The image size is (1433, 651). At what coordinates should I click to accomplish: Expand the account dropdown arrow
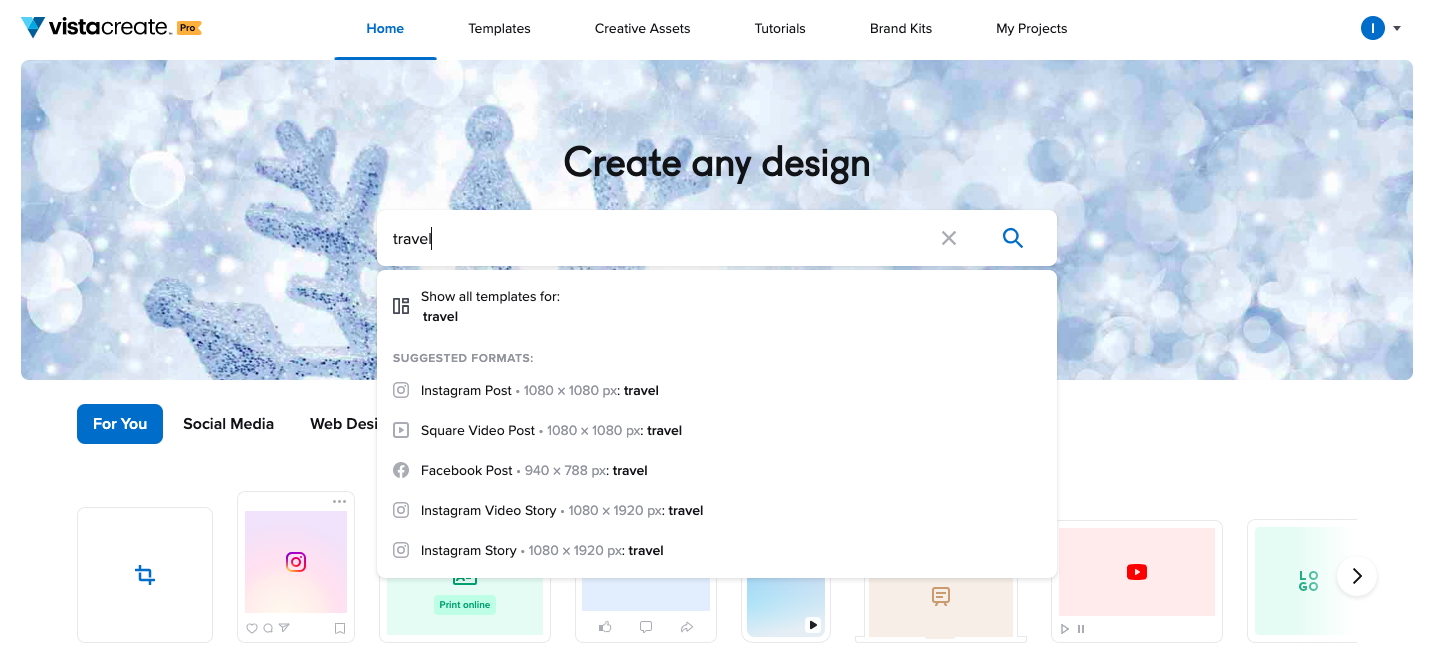(x=1397, y=29)
